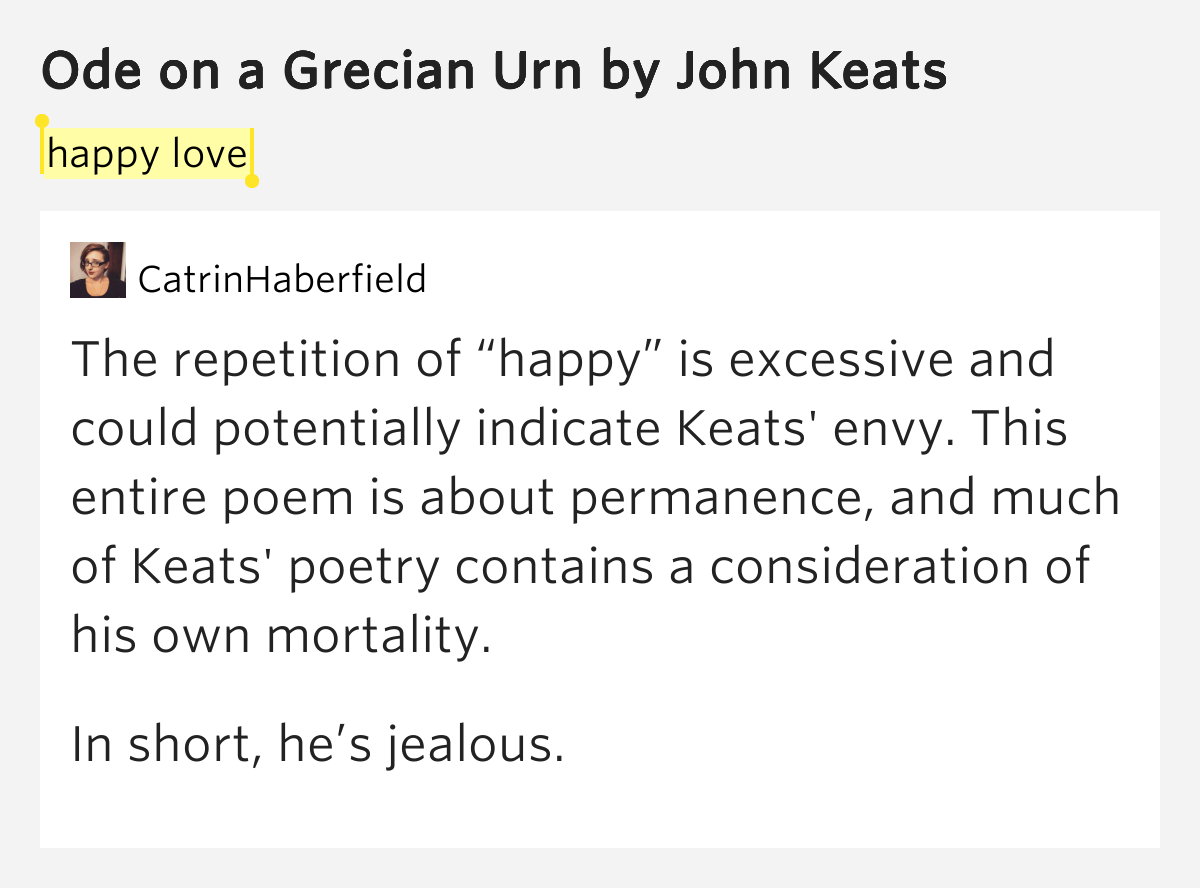Image resolution: width=1200 pixels, height=888 pixels.
Task: Open CatrinHaberfield's avatar picture
Action: click(97, 270)
